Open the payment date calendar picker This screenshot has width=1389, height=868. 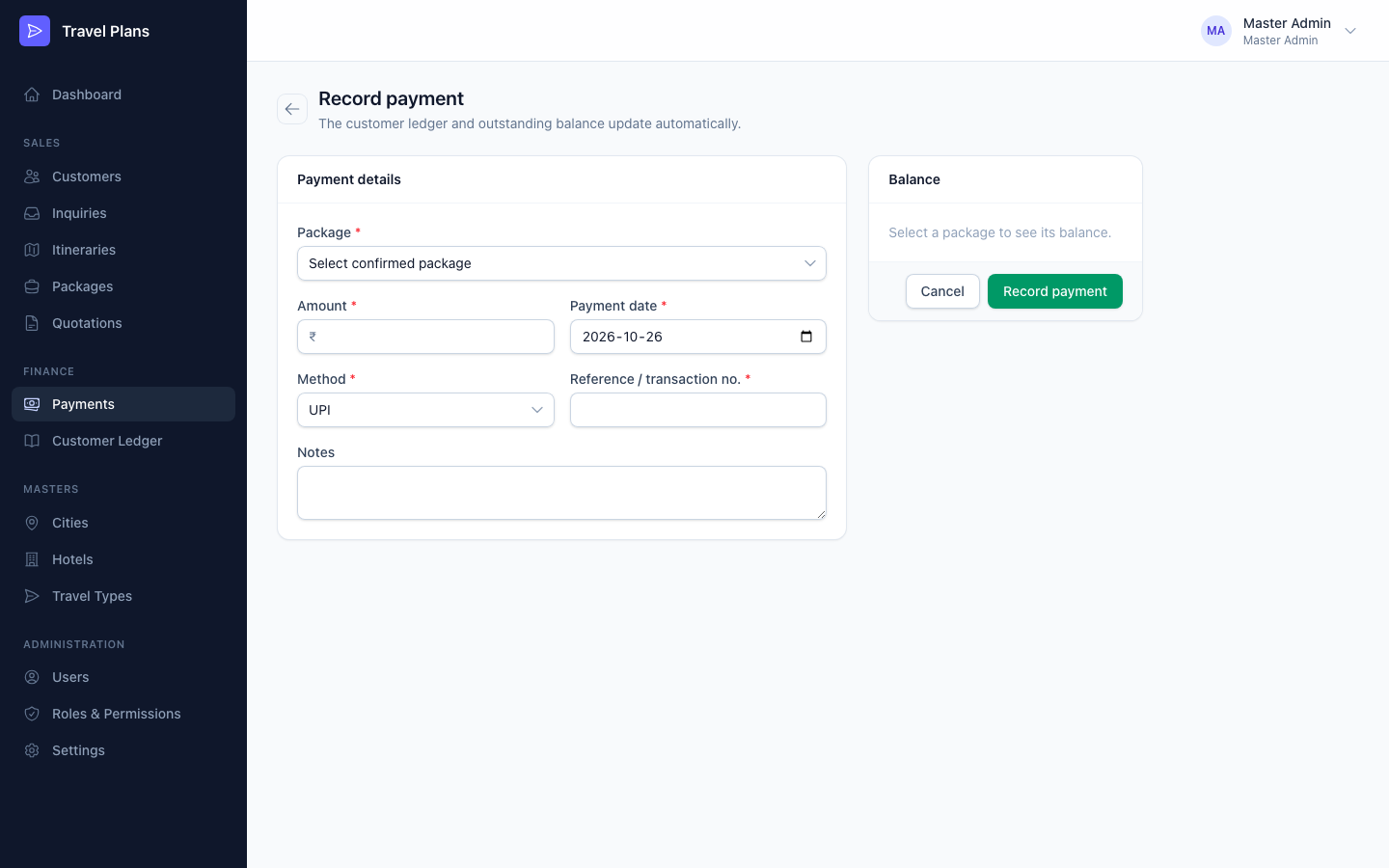pyautogui.click(x=806, y=337)
